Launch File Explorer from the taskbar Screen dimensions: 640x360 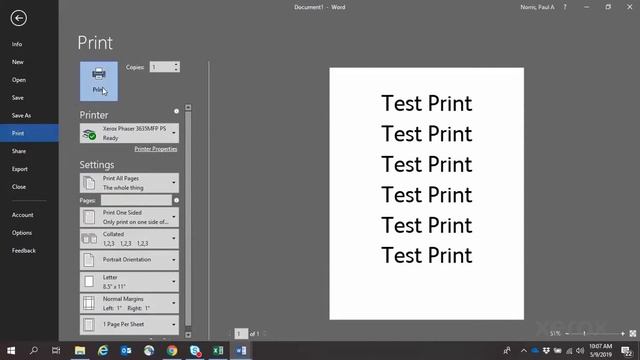pyautogui.click(x=80, y=350)
